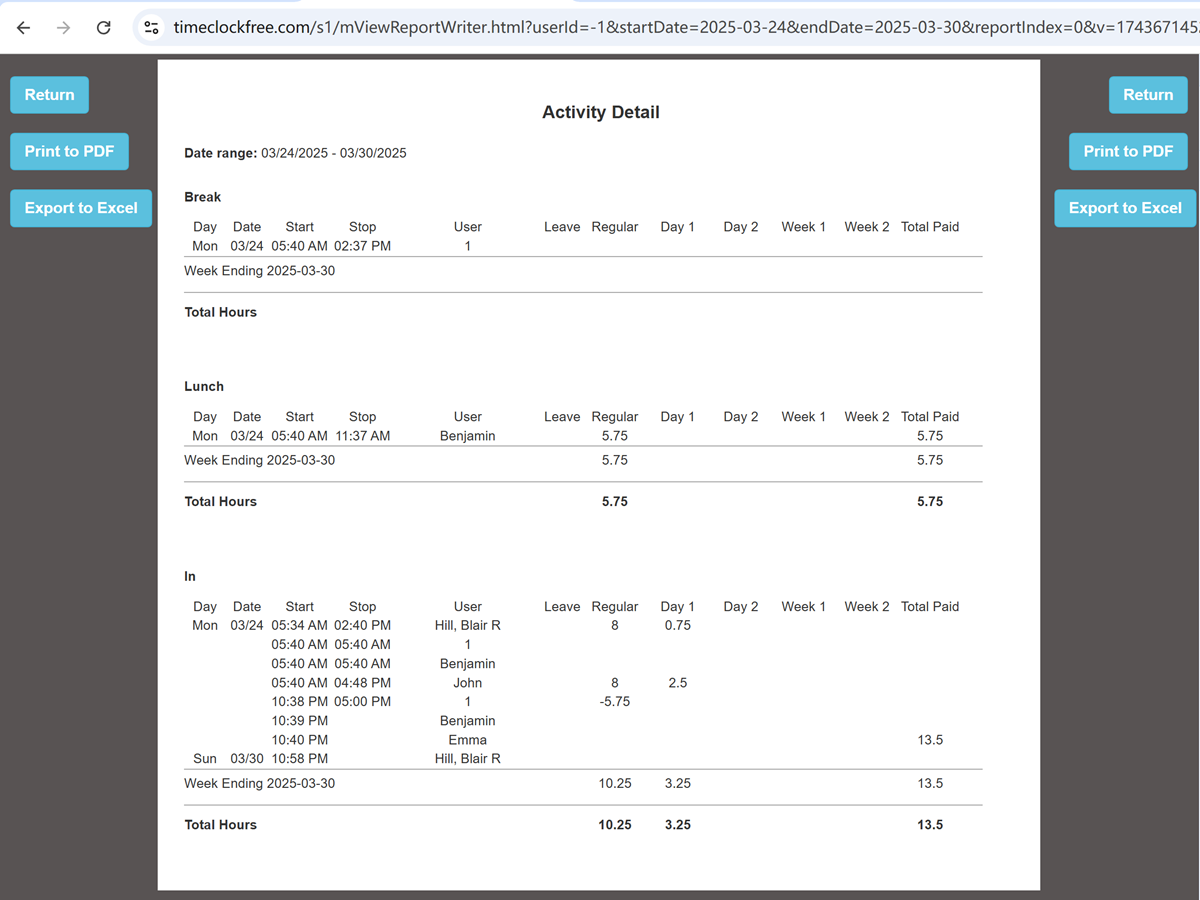Click Stop time 11:37 AM in Lunch section

[x=362, y=436]
